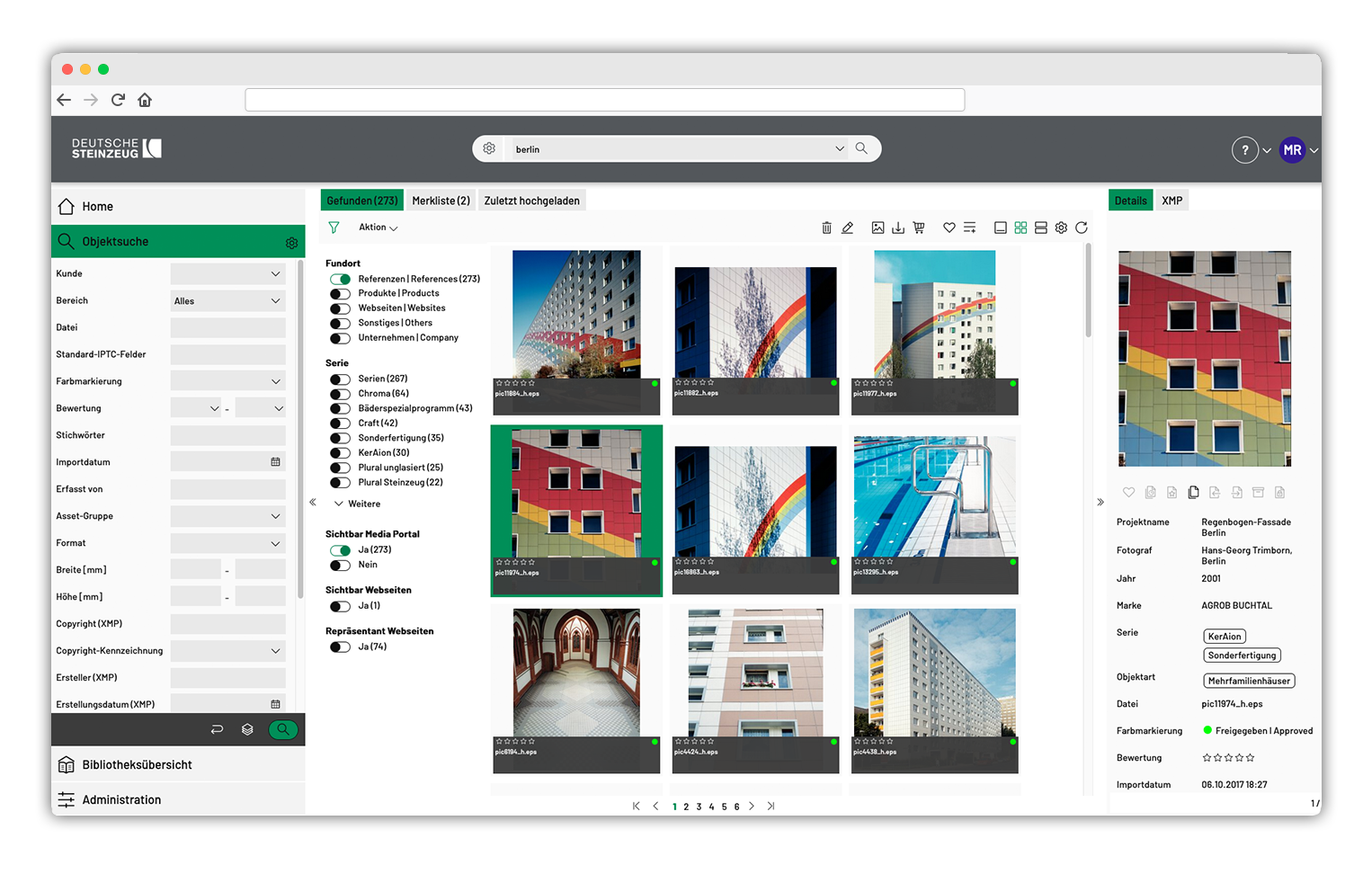
Task: Click the magnifier icon in top search bar
Action: (x=861, y=148)
